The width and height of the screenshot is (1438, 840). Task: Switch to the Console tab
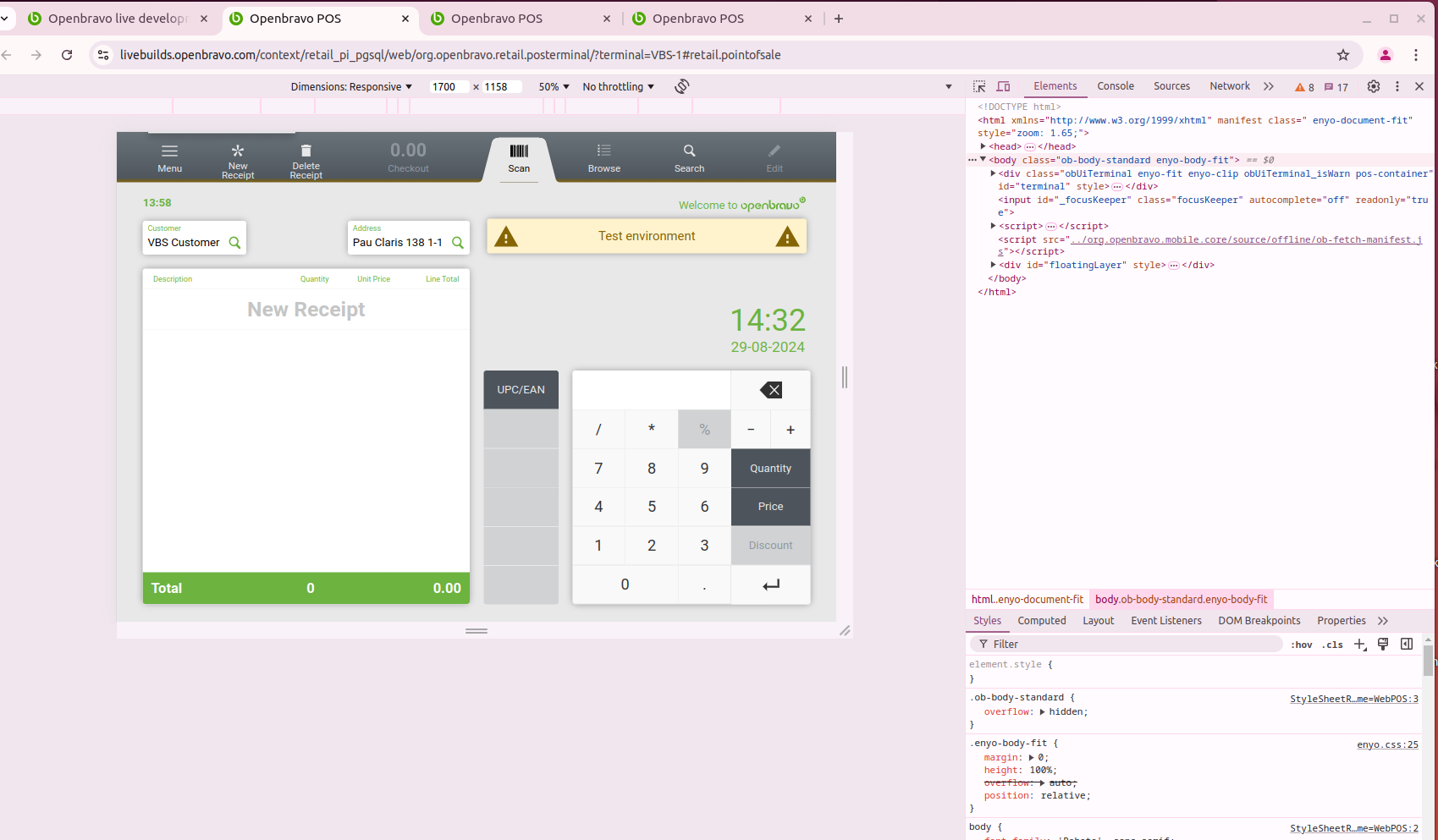tap(1115, 86)
